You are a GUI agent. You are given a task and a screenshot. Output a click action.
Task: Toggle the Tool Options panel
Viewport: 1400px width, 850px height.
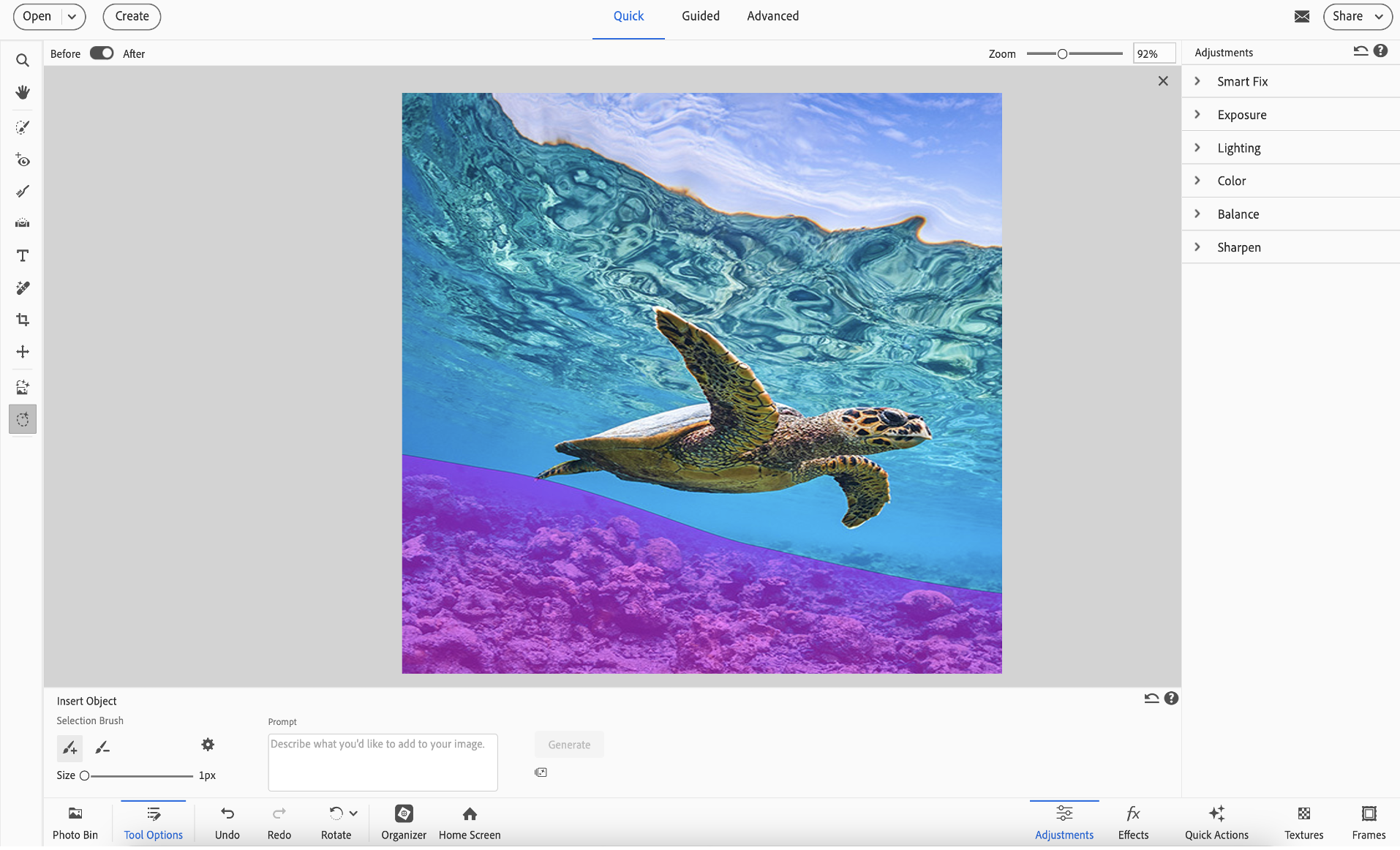pyautogui.click(x=153, y=822)
